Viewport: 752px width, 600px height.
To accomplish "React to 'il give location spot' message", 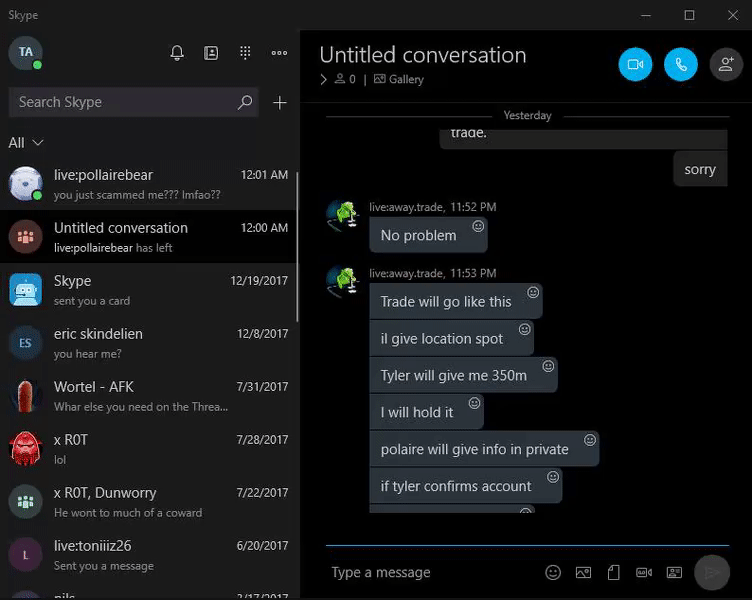I will [525, 329].
